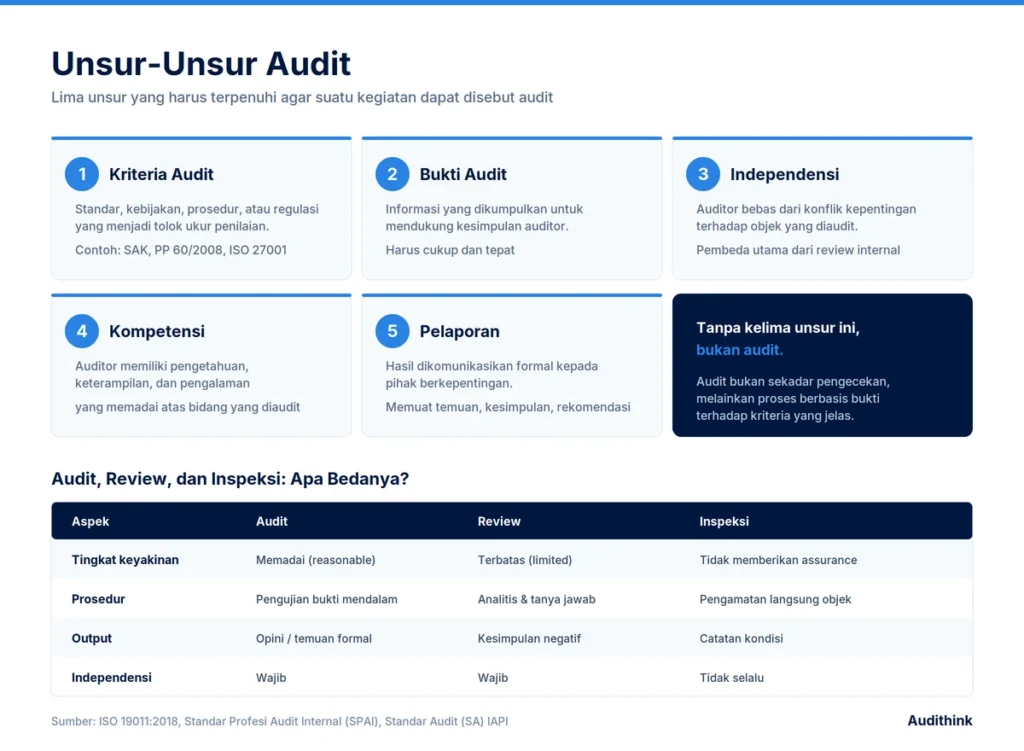Click the cell Catatan kondisi
The image size is (1024, 751).
[x=741, y=638]
